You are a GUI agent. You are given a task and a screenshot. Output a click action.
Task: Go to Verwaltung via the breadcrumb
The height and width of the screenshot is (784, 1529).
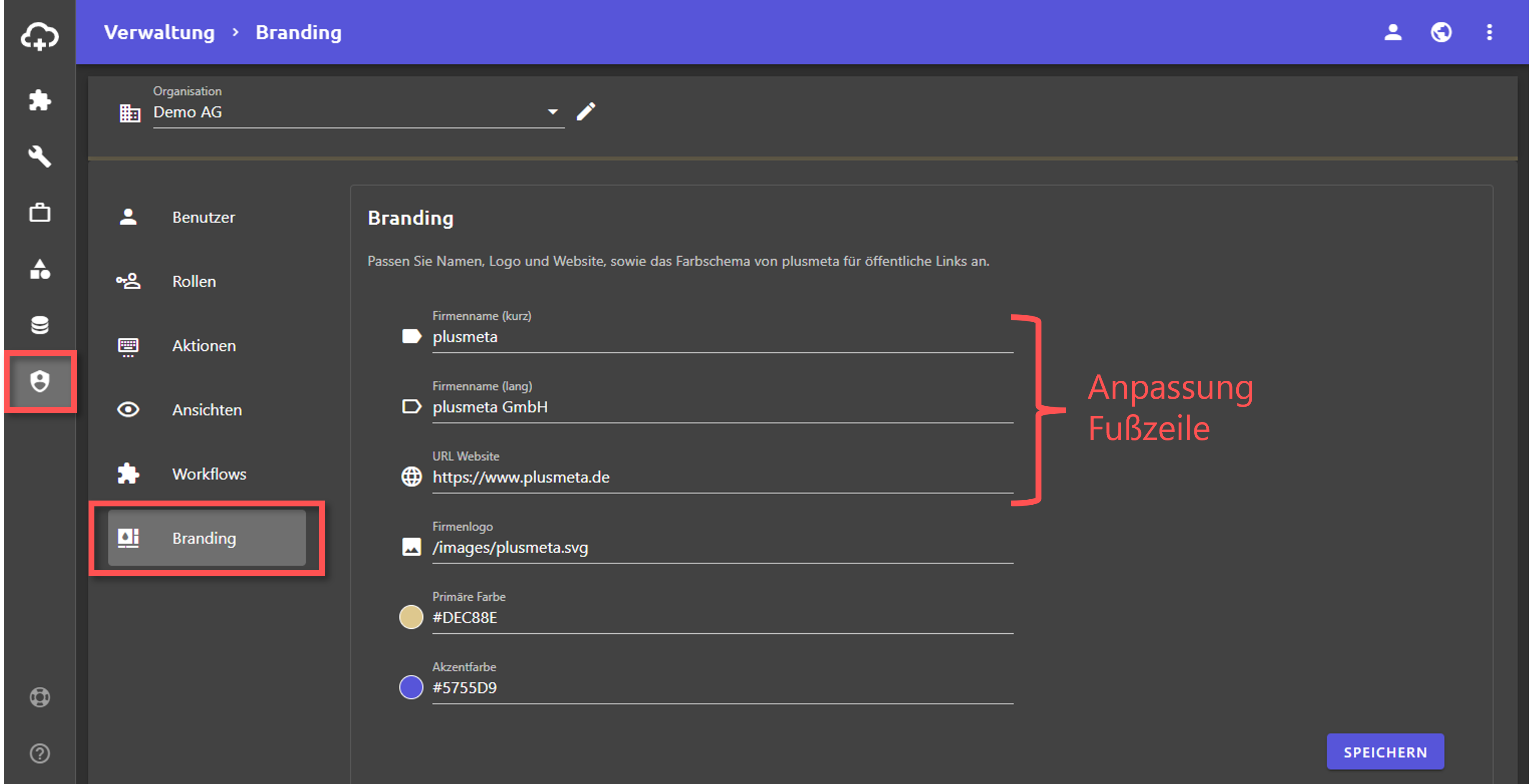click(x=159, y=32)
